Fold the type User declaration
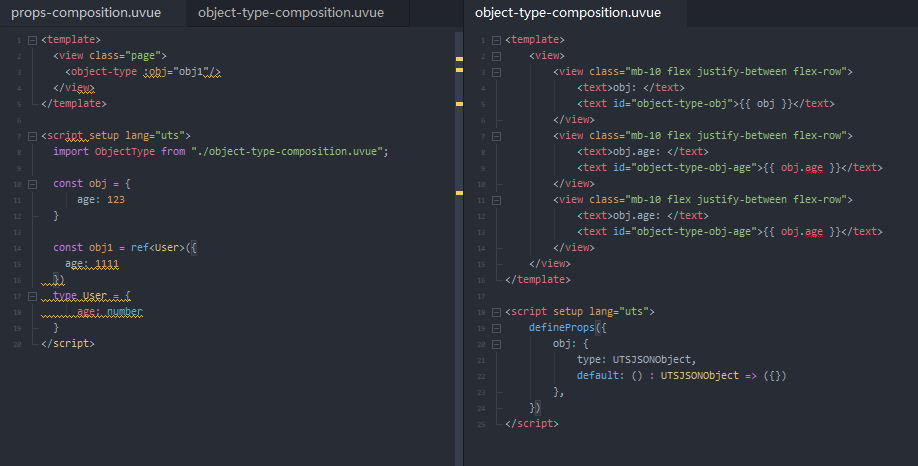Image resolution: width=918 pixels, height=466 pixels. tap(33, 297)
